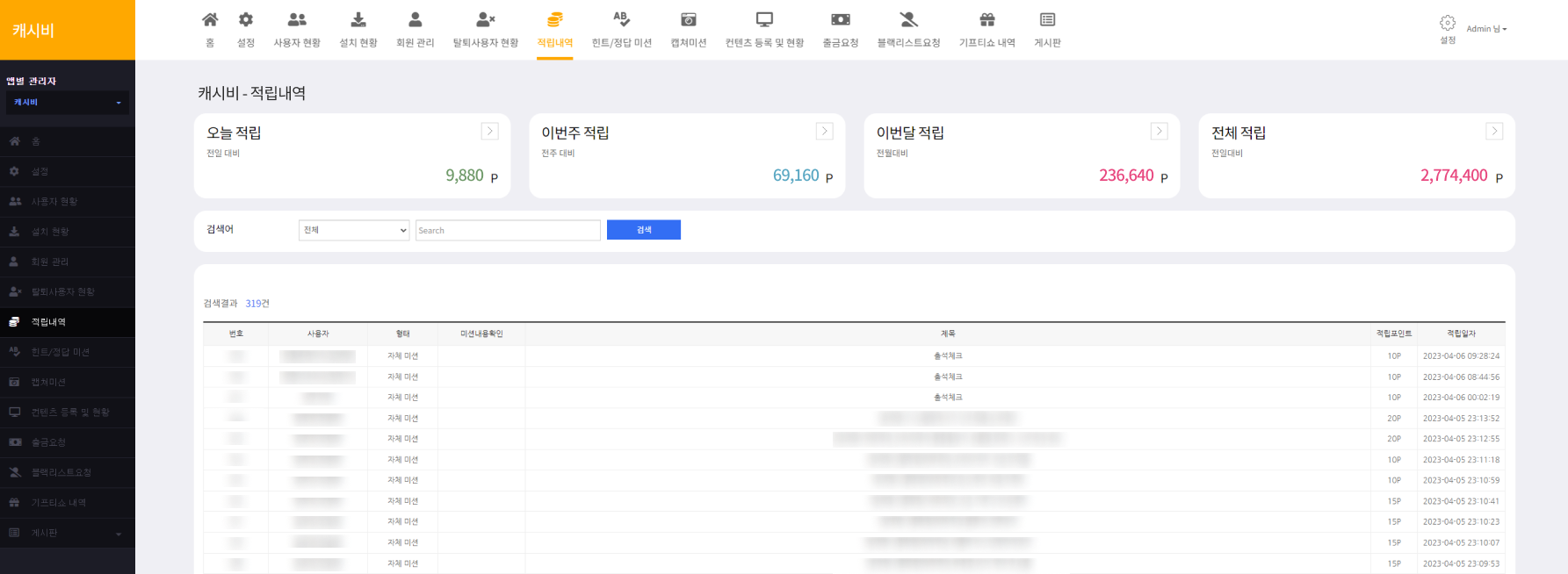Click the 제목 column header
1568x574 pixels.
(948, 334)
